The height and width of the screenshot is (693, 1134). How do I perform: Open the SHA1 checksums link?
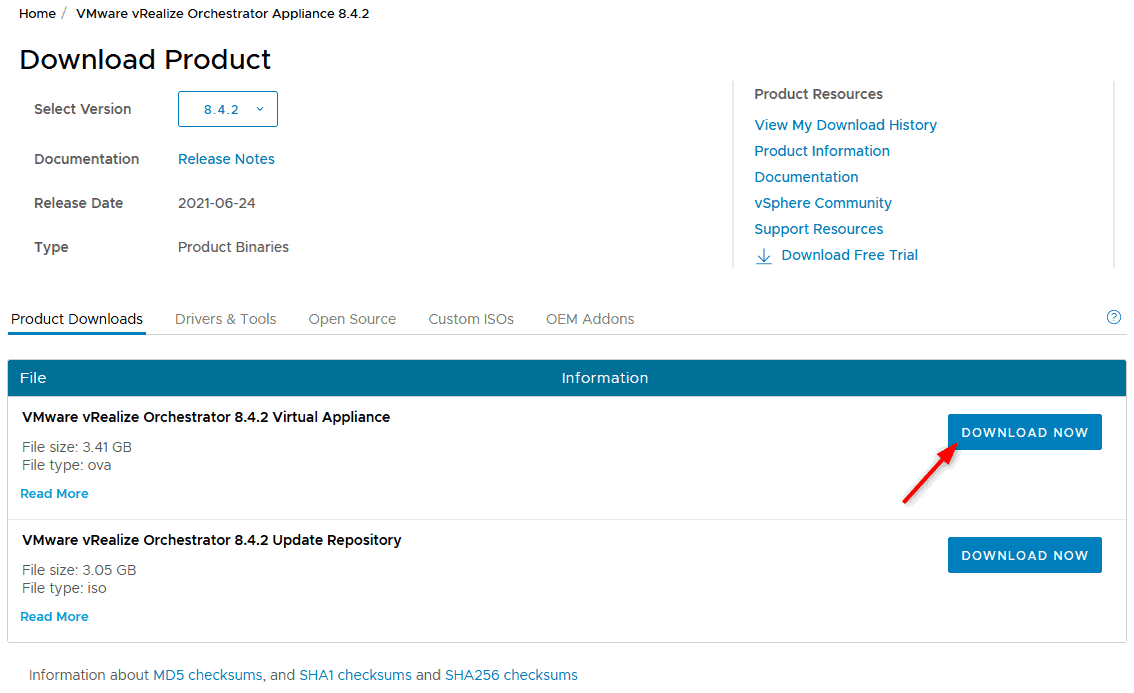click(x=355, y=675)
